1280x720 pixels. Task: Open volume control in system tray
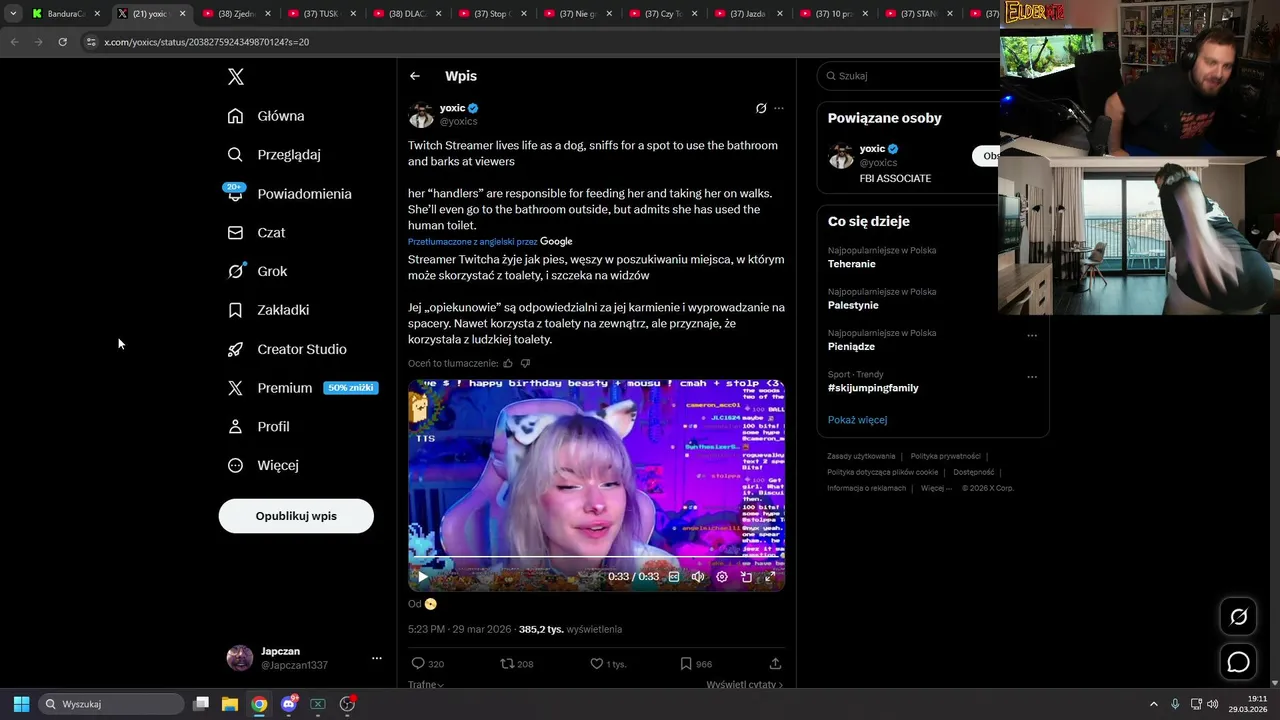tap(1212, 704)
